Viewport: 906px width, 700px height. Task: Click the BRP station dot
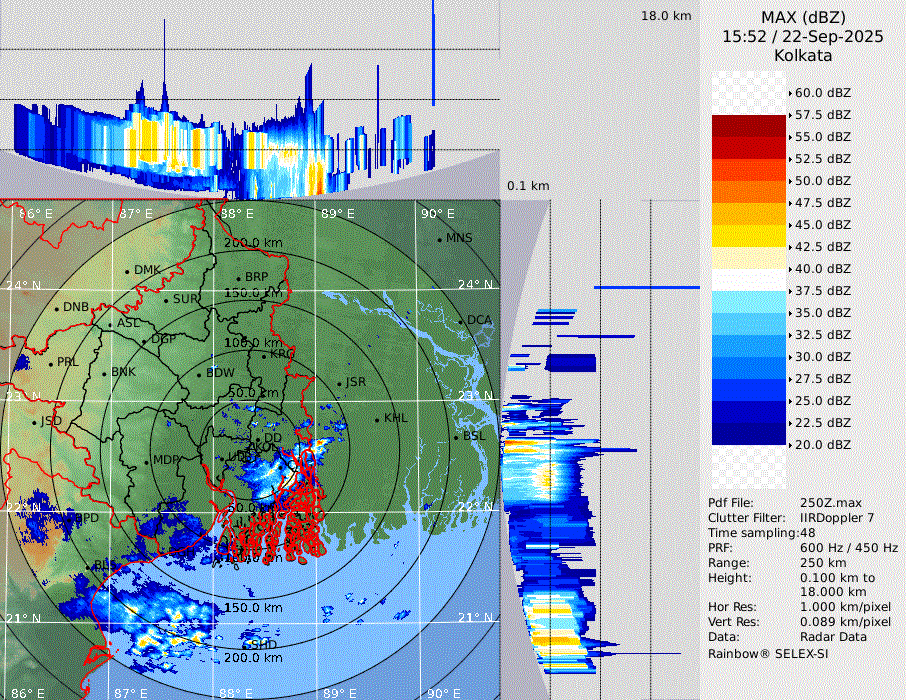coord(238,278)
